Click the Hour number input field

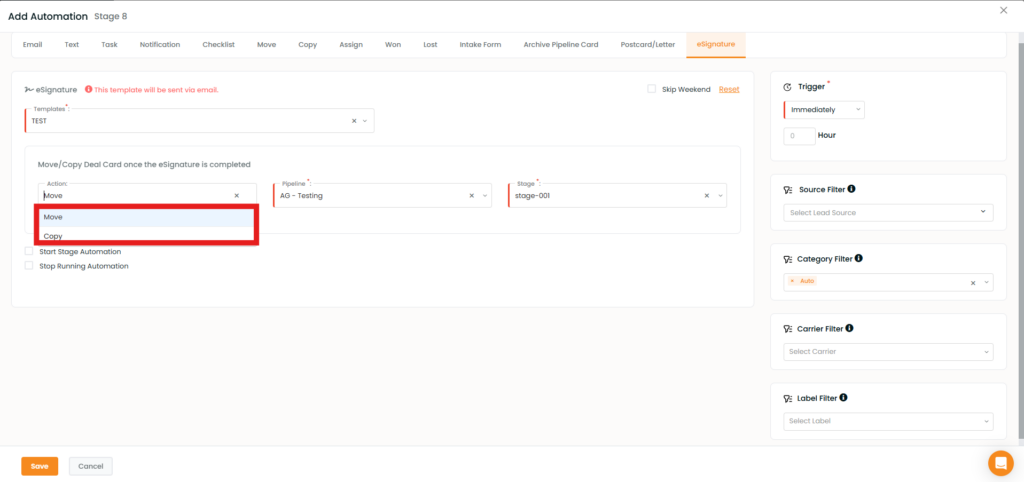tap(799, 136)
